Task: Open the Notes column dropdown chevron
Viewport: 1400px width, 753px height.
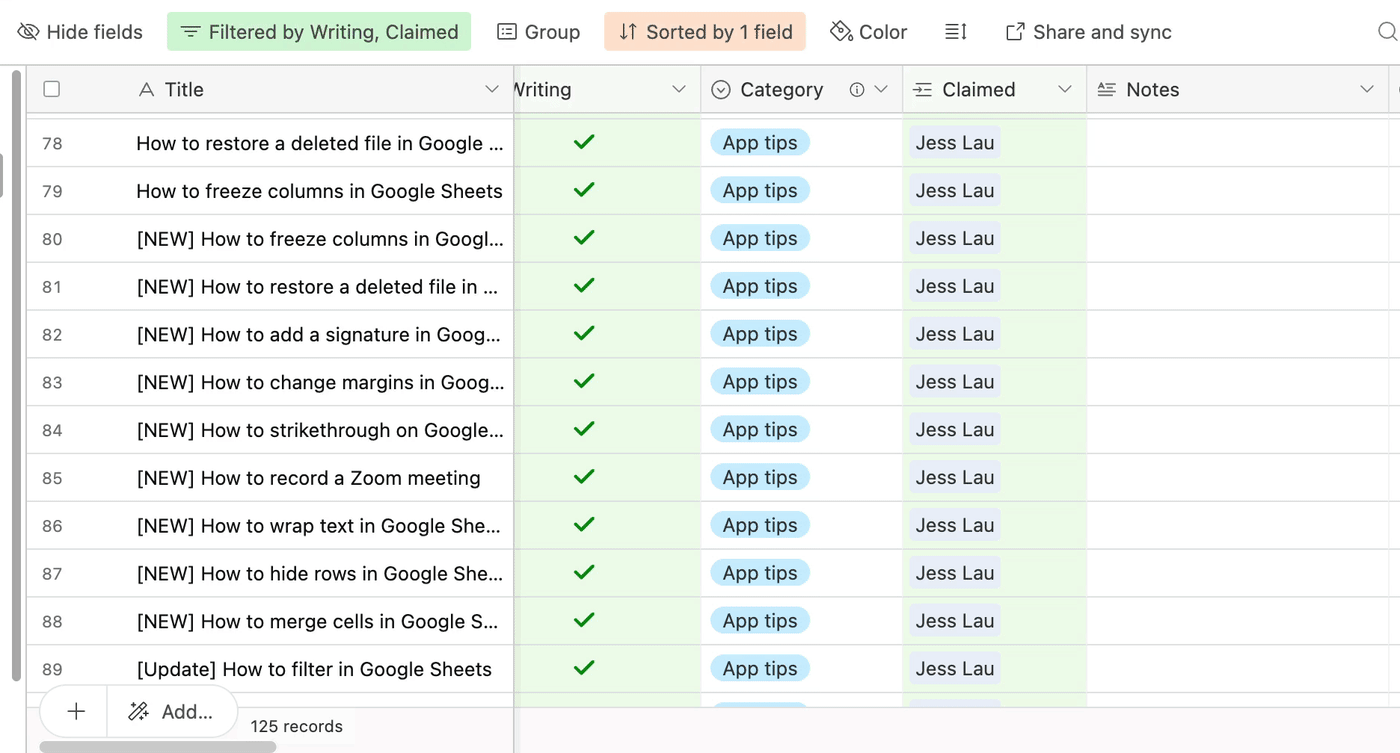Action: [1367, 90]
